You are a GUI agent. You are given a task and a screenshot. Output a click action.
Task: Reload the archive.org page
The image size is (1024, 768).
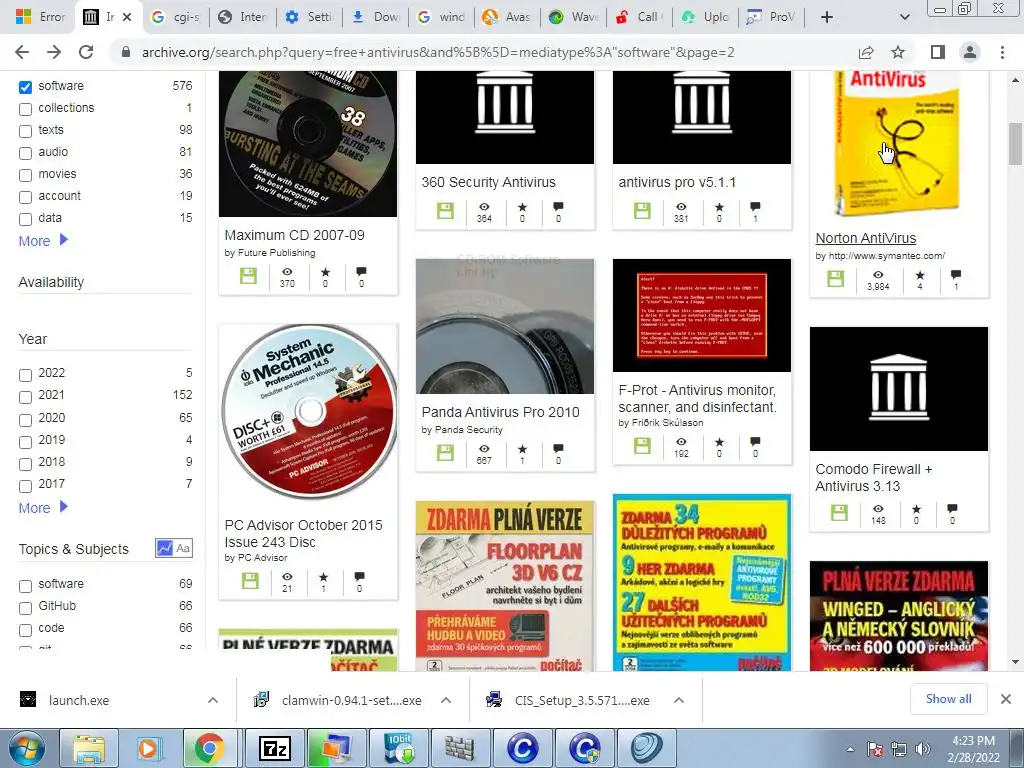pyautogui.click(x=86, y=52)
